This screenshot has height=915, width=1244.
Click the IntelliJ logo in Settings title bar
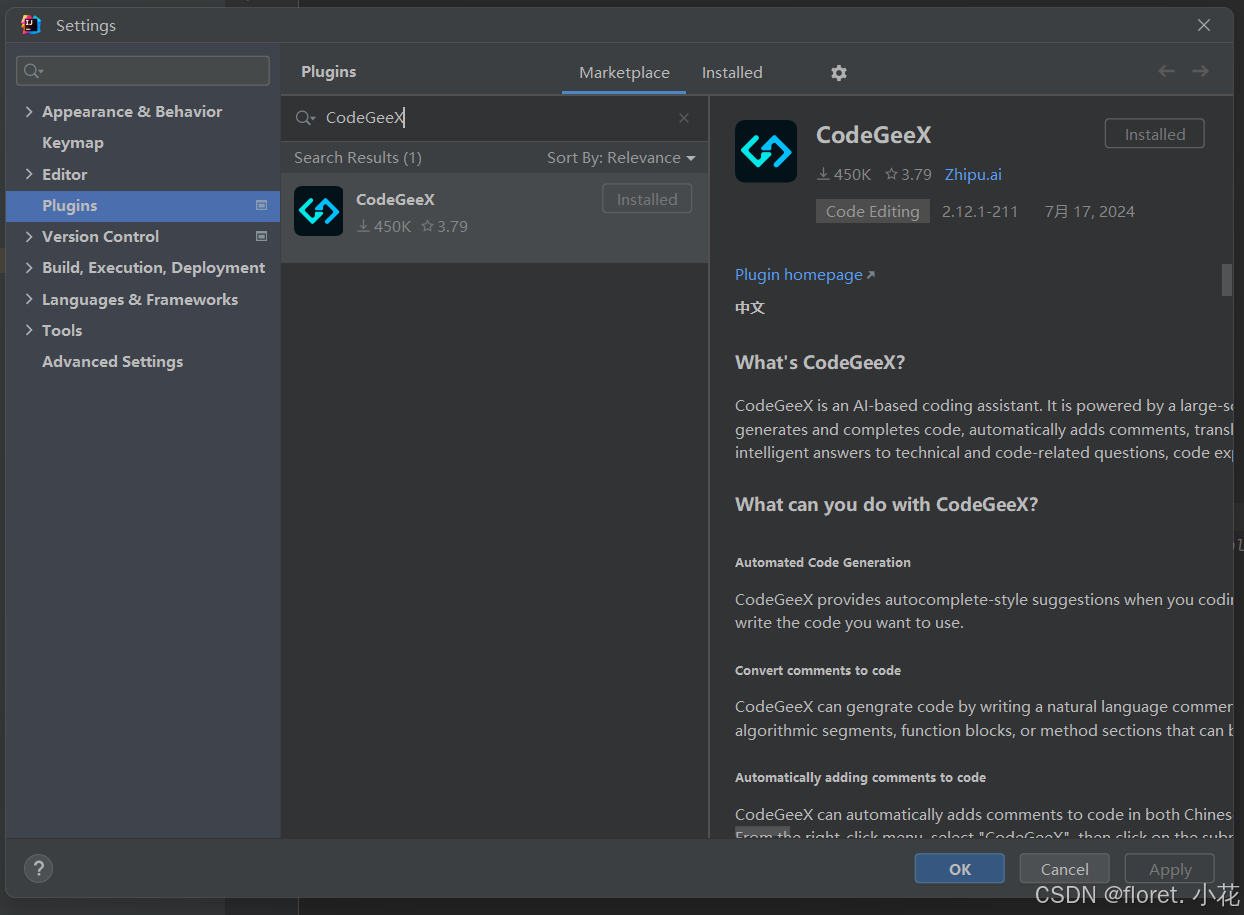click(x=31, y=25)
